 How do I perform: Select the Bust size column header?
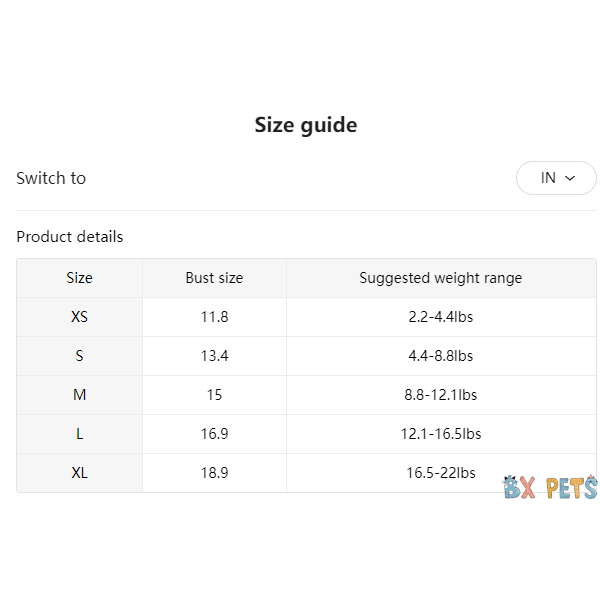(x=214, y=278)
